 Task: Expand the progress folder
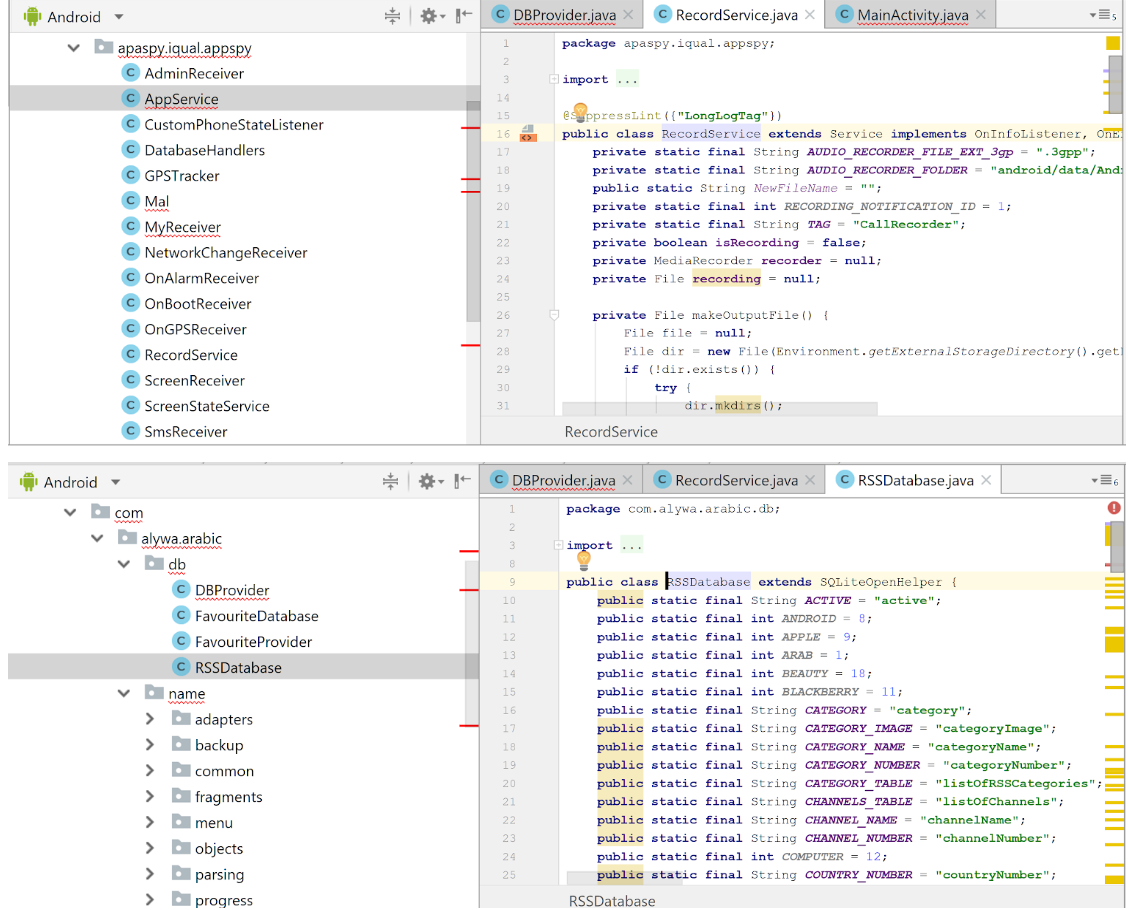pos(150,901)
